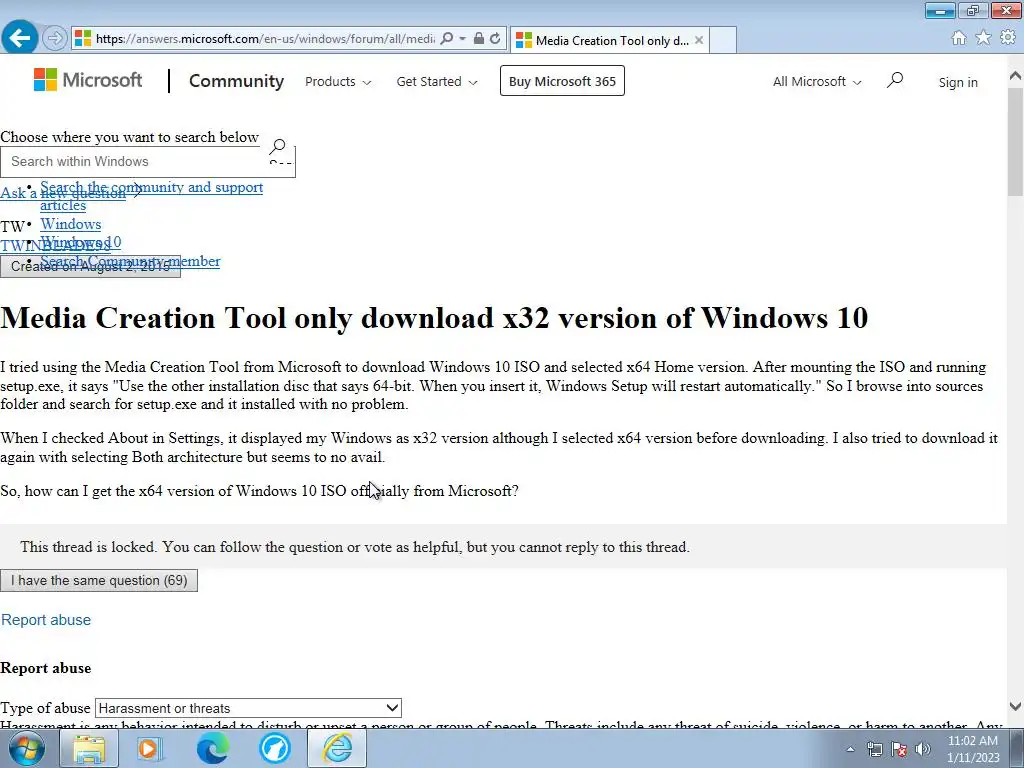Viewport: 1024px width, 768px height.
Task: Click the vertical scrollbar thumb
Action: pos(1015,140)
